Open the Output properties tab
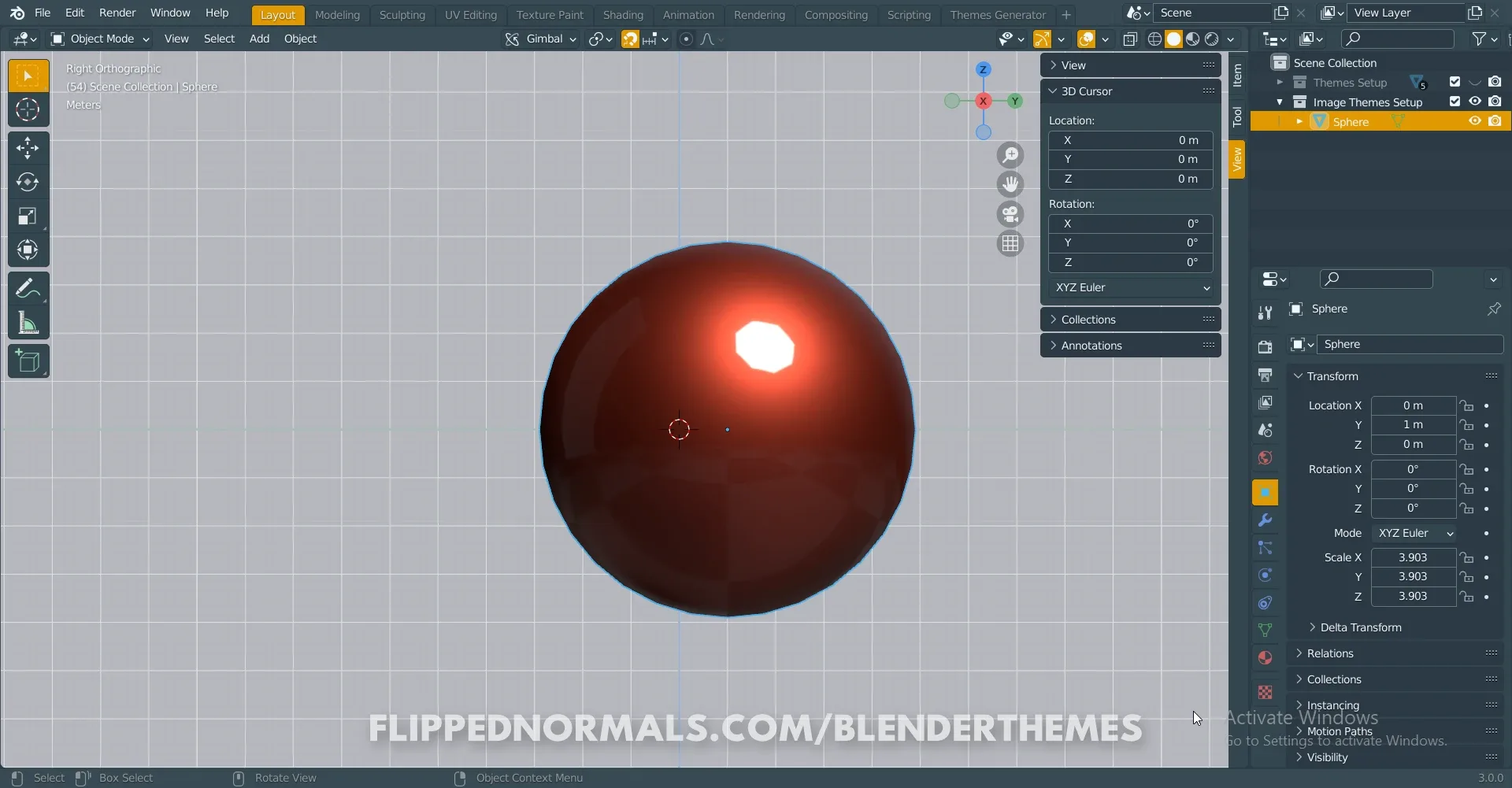 (1265, 375)
